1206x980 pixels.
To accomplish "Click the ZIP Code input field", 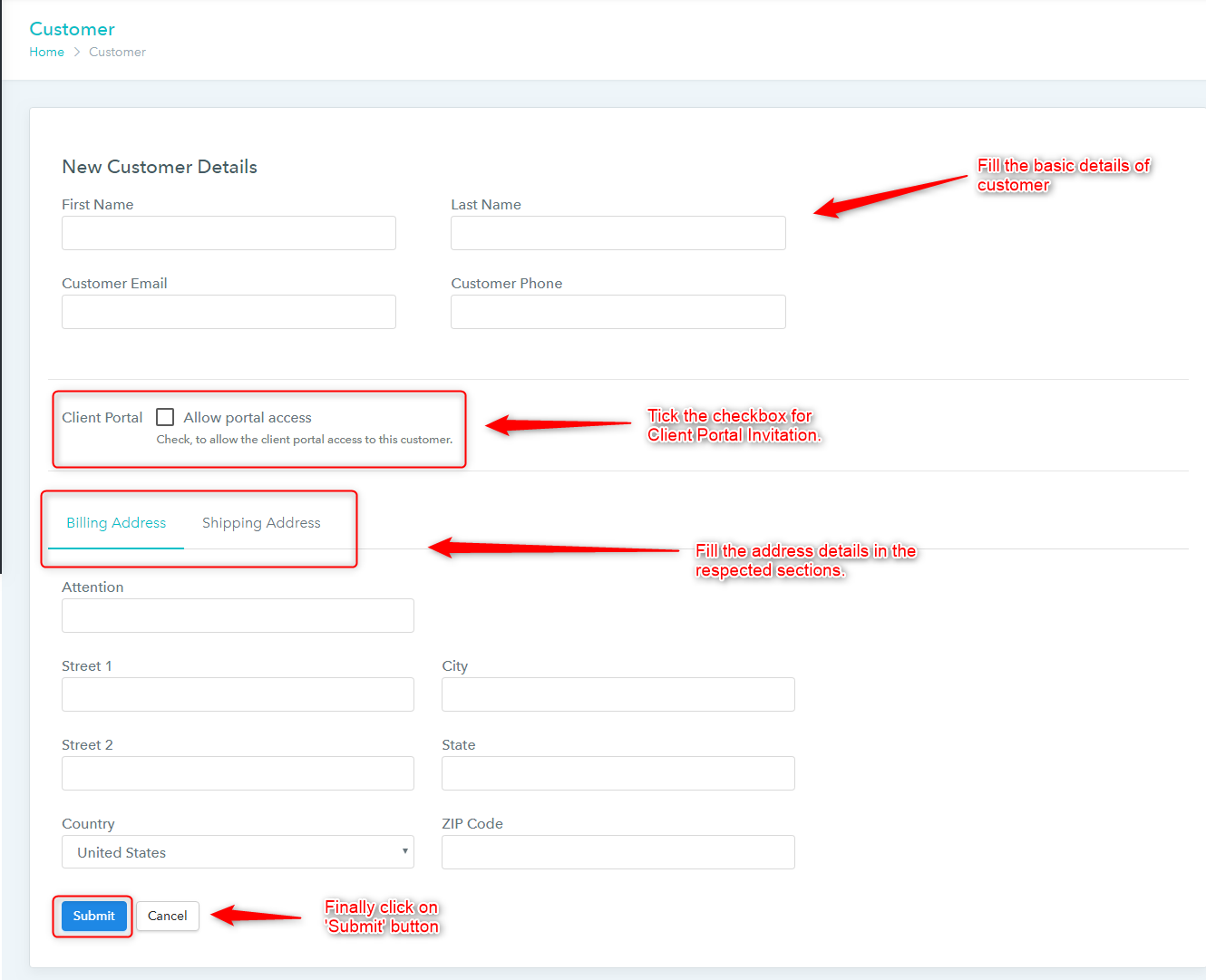I will [x=618, y=852].
